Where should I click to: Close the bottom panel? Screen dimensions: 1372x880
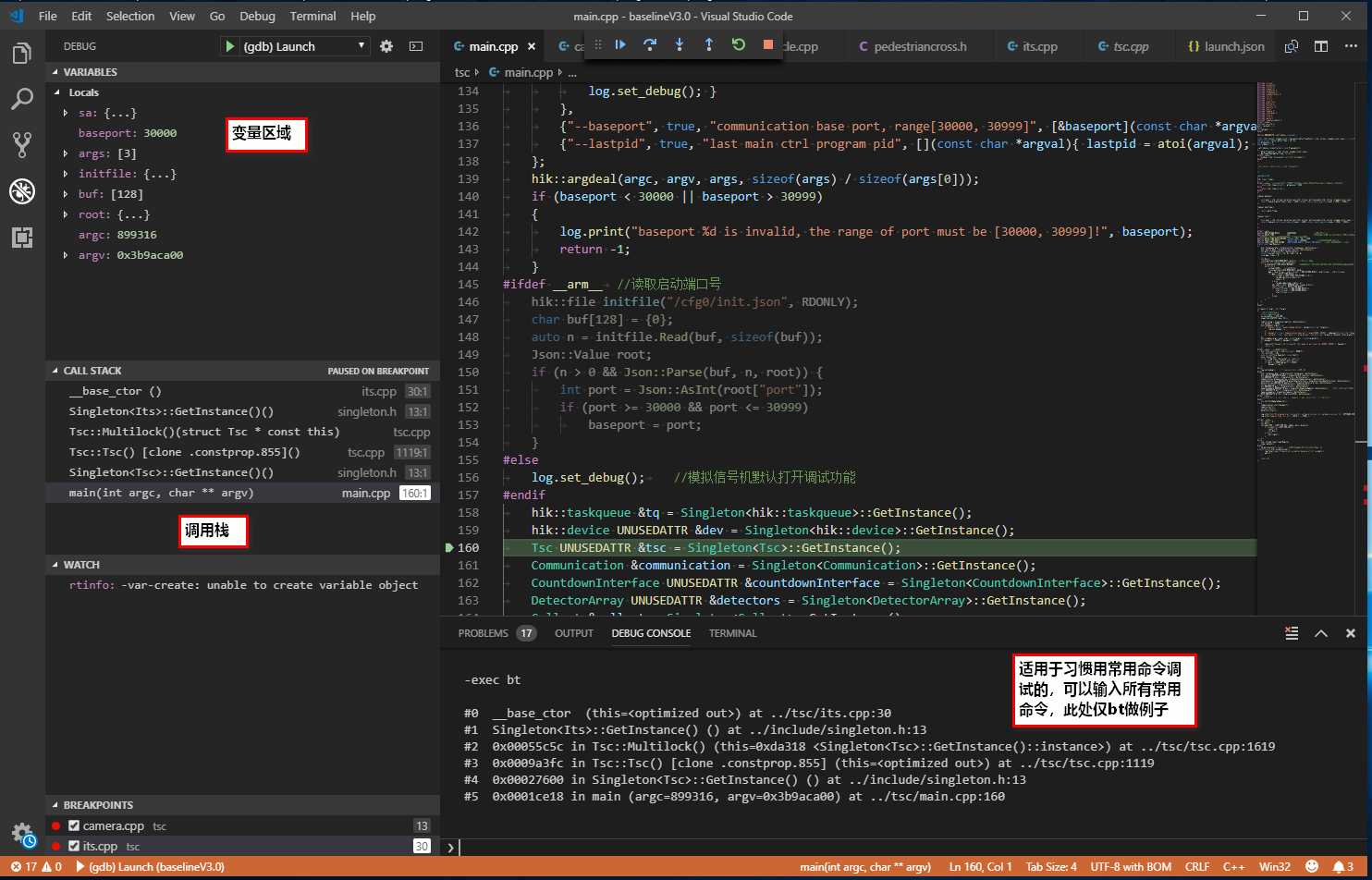tap(1351, 633)
